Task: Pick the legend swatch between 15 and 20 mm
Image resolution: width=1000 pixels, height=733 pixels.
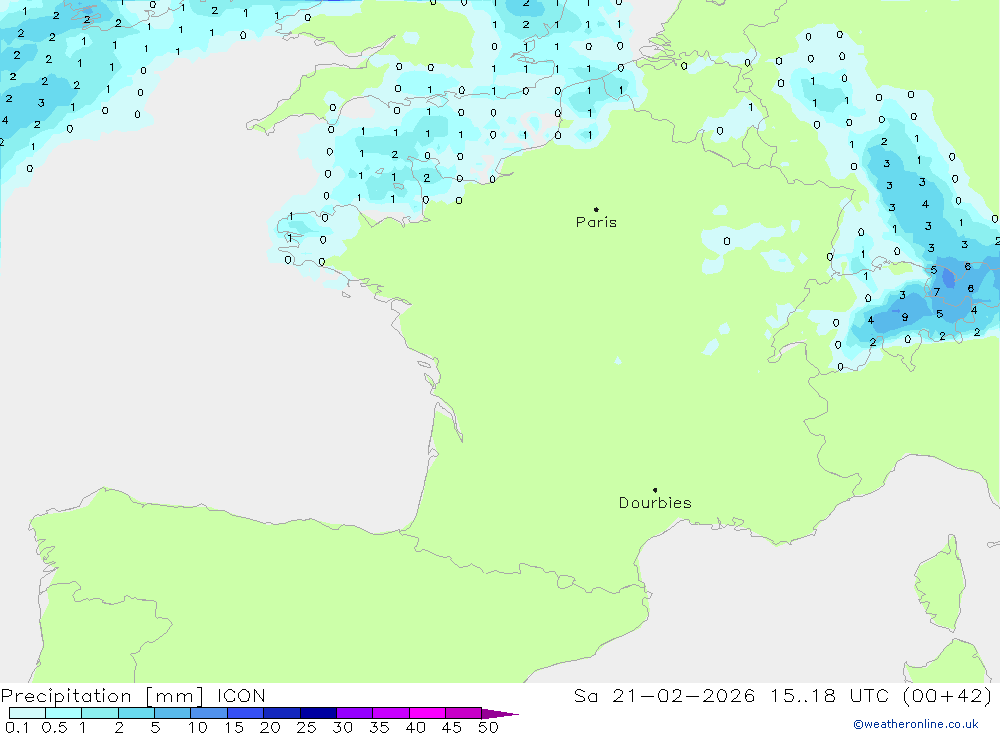Action: (246, 713)
